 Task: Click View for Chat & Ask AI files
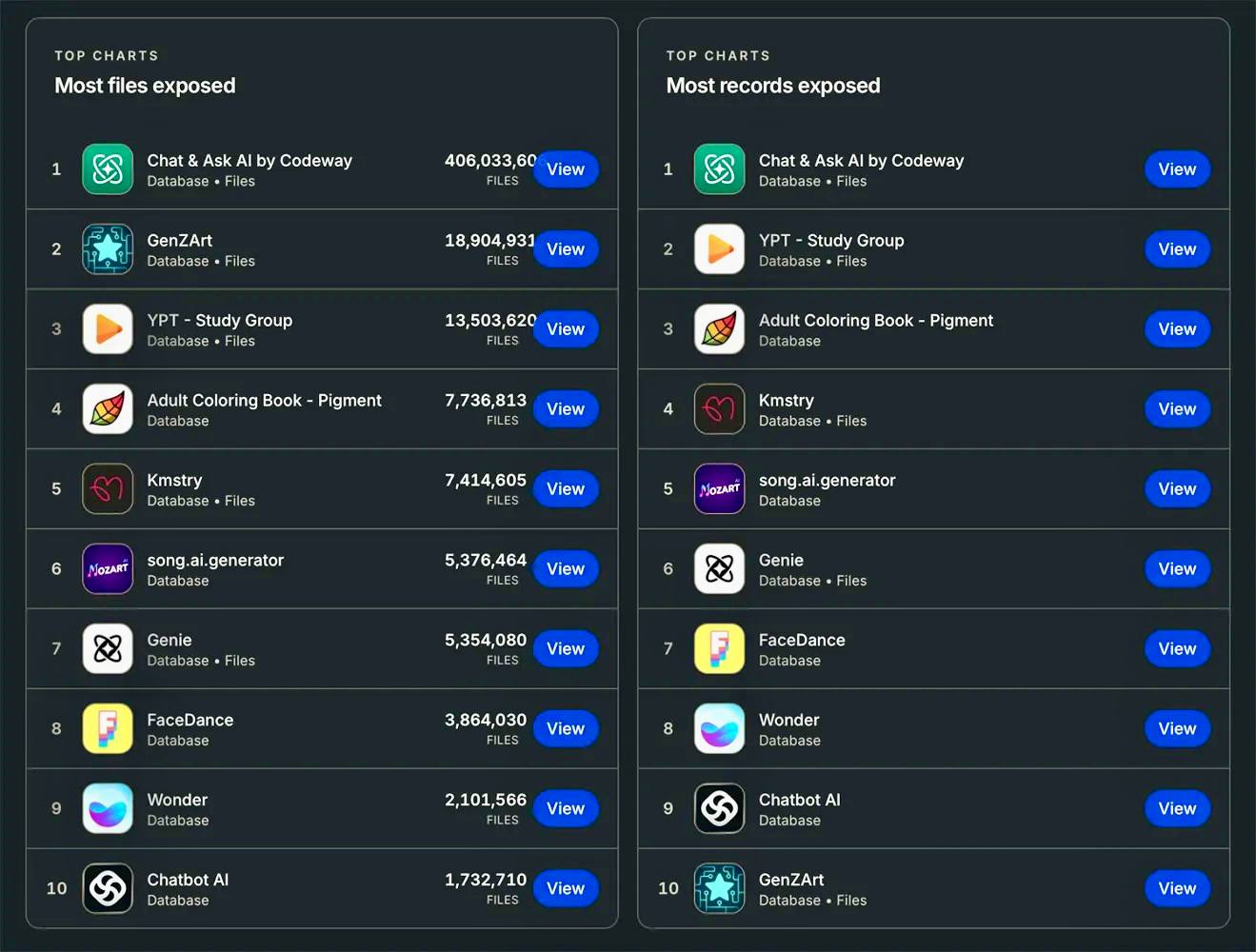tap(566, 169)
